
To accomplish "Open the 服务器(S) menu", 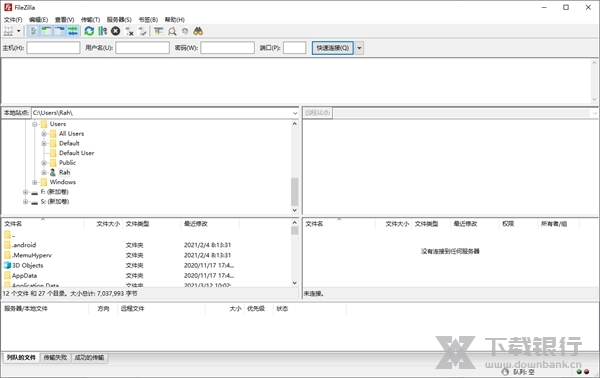I will coord(119,20).
